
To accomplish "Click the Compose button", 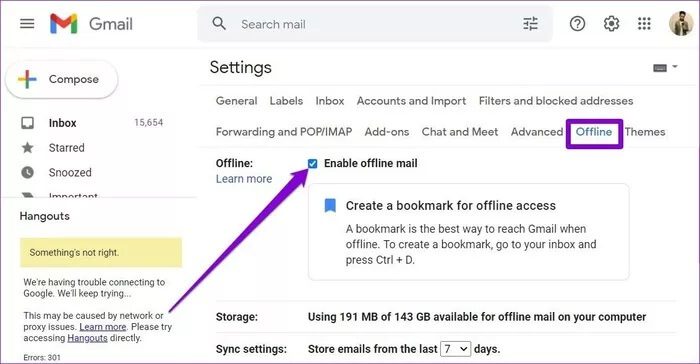I will coord(62,79).
